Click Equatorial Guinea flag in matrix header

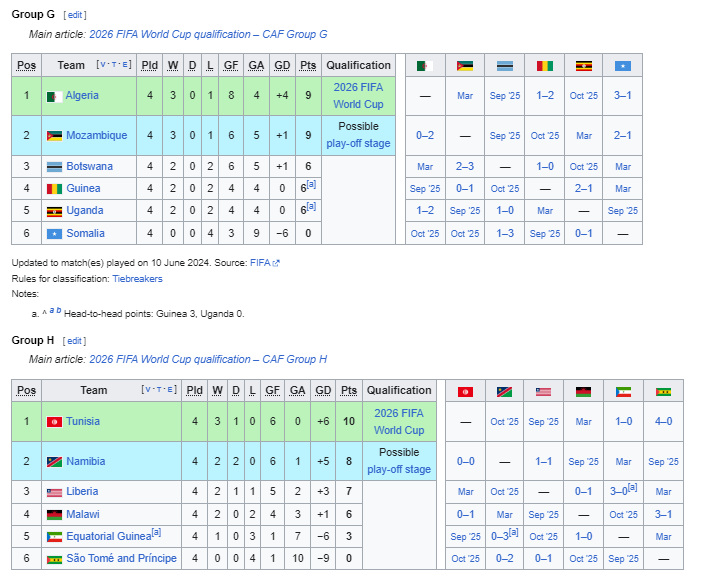click(623, 392)
